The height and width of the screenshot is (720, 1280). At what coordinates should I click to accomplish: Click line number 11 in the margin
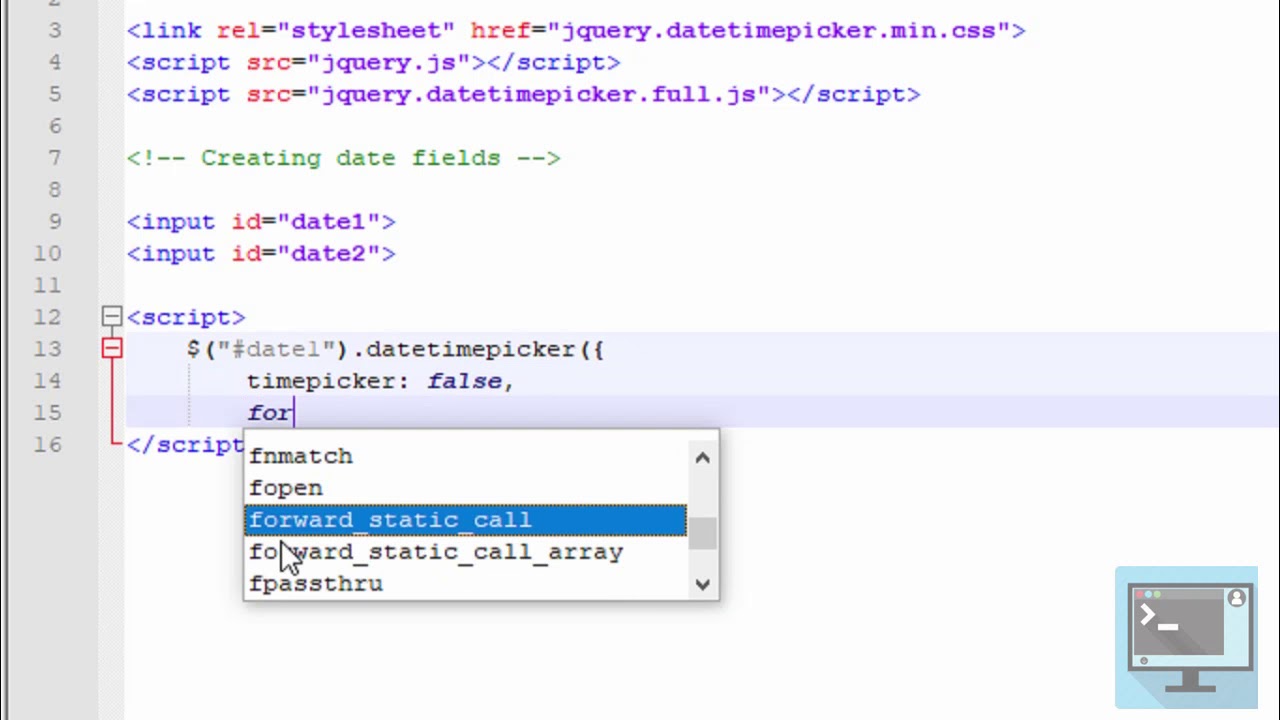pos(47,286)
